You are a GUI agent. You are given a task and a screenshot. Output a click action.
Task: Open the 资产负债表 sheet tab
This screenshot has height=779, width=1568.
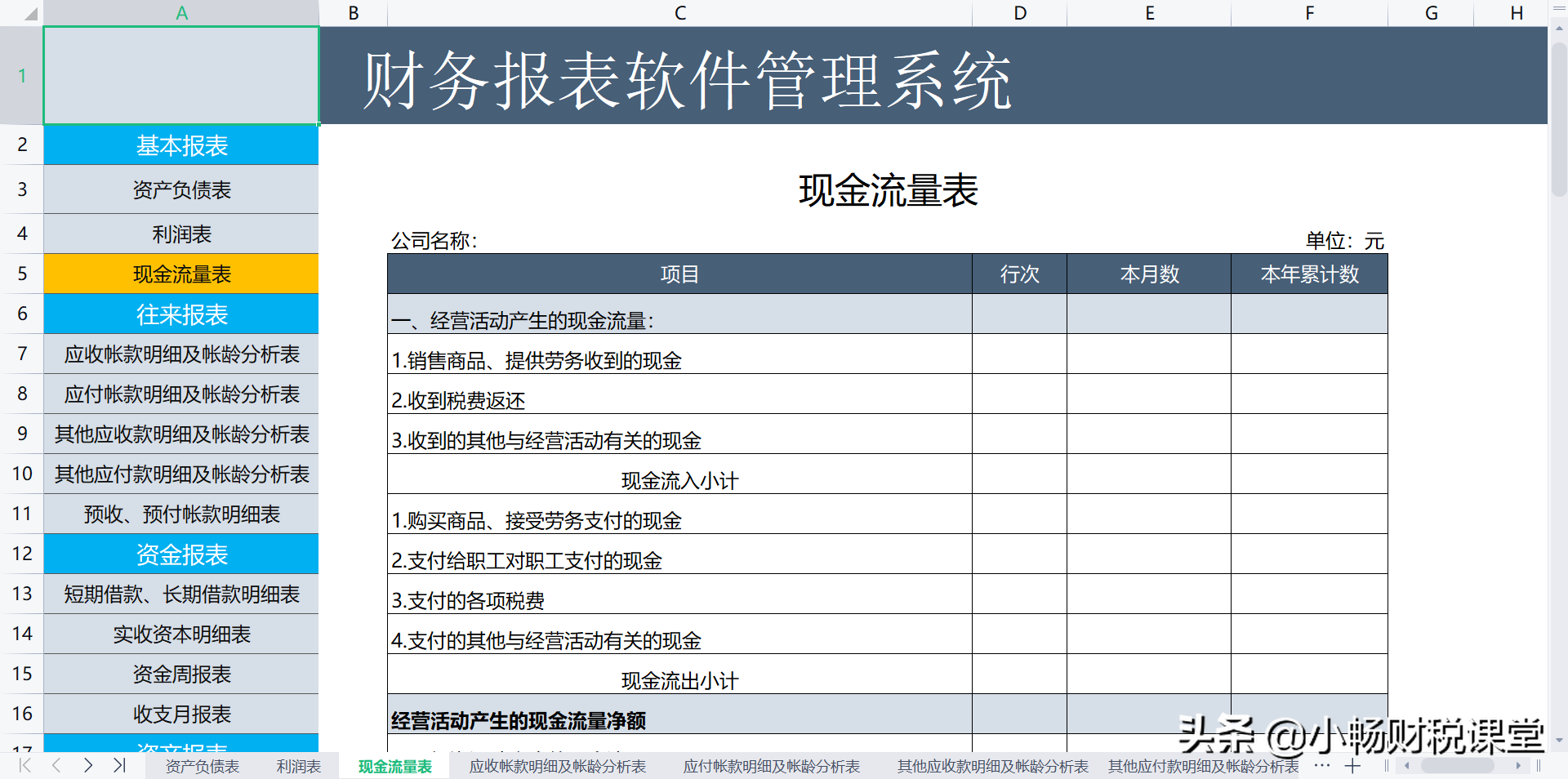tap(203, 766)
